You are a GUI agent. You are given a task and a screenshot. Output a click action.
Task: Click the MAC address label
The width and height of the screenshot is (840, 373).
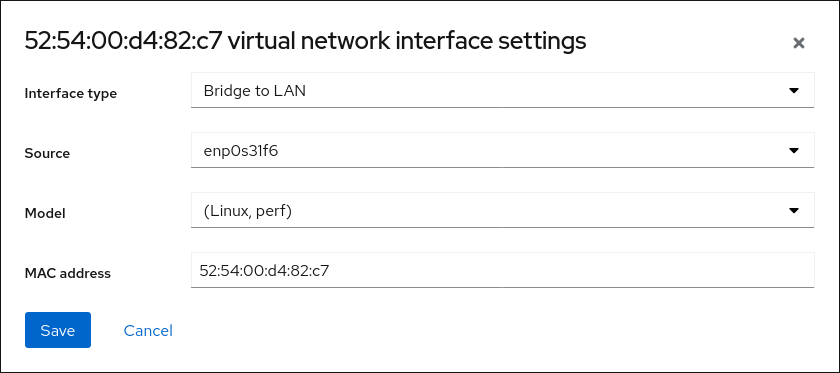click(68, 273)
